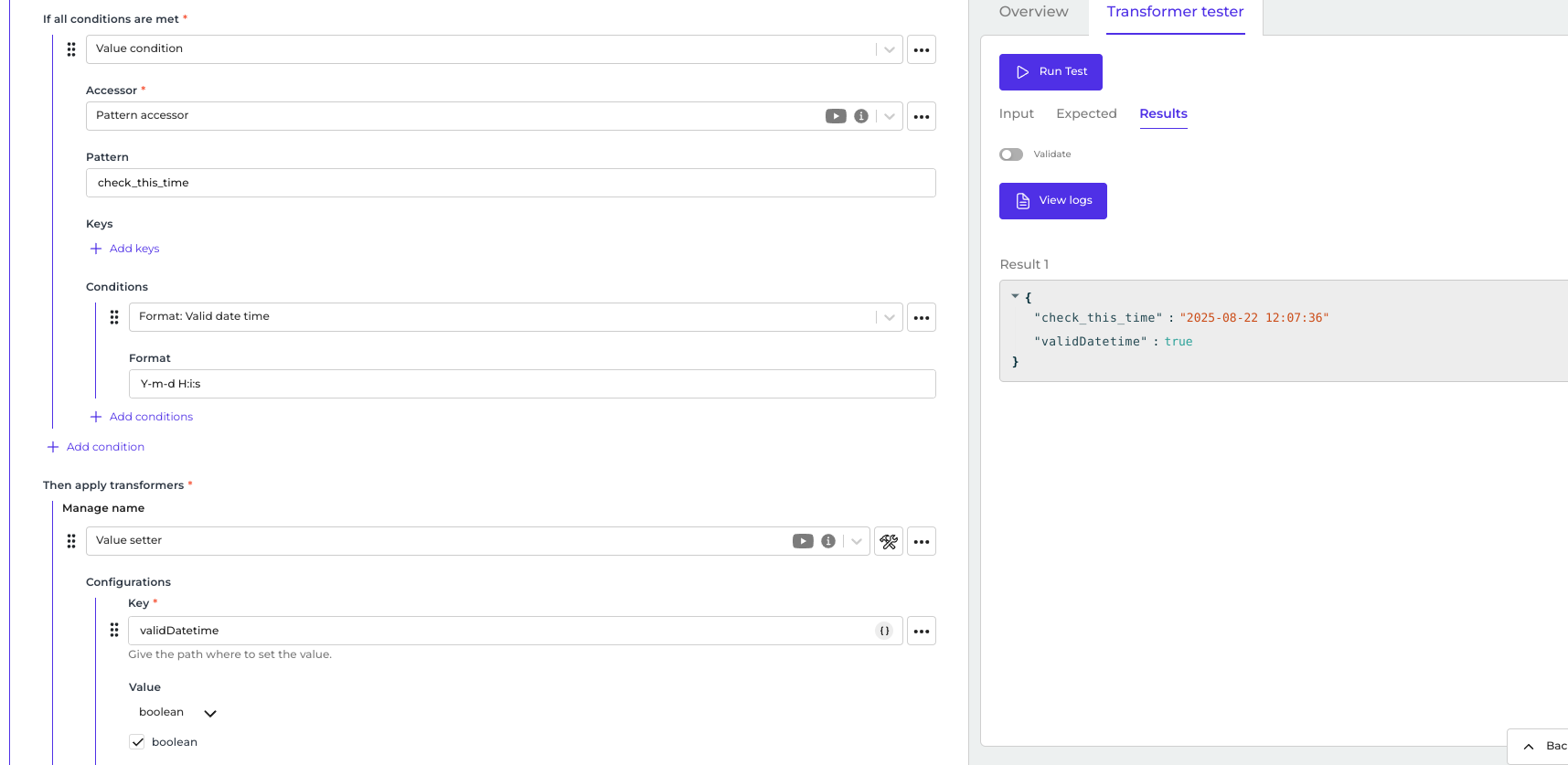Click the Pattern input field check_this_time
This screenshot has width=1568, height=765.
(x=510, y=183)
